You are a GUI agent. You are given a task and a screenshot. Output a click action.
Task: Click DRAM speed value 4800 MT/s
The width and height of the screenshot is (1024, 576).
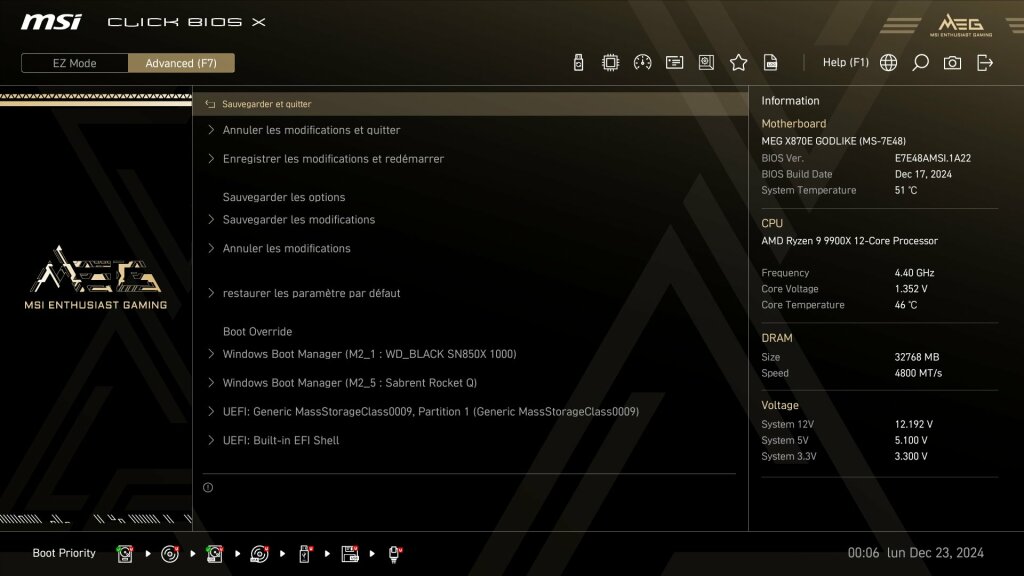(x=918, y=374)
